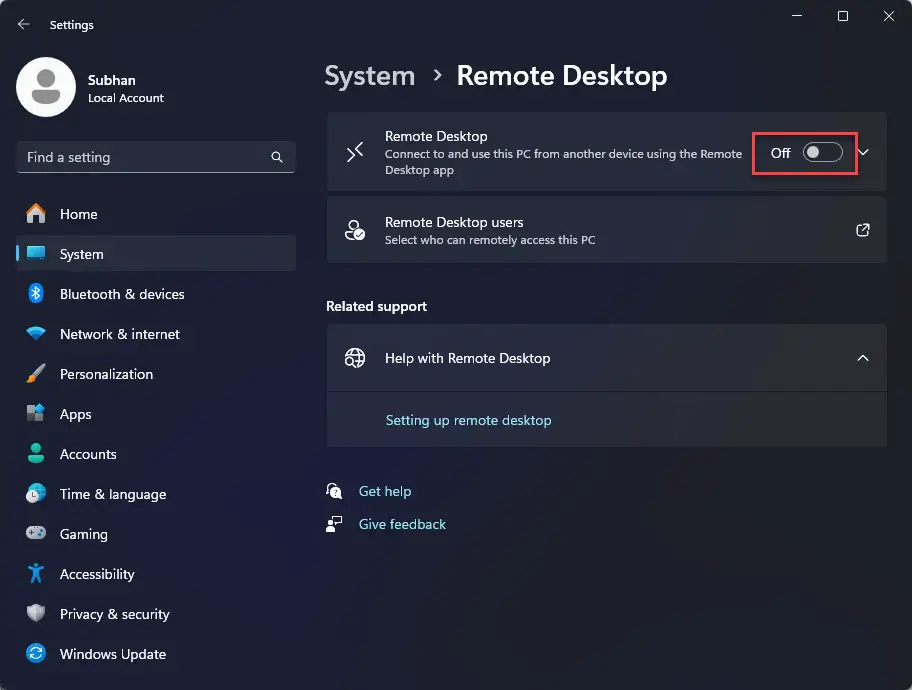Open Accounts settings

coord(156,453)
